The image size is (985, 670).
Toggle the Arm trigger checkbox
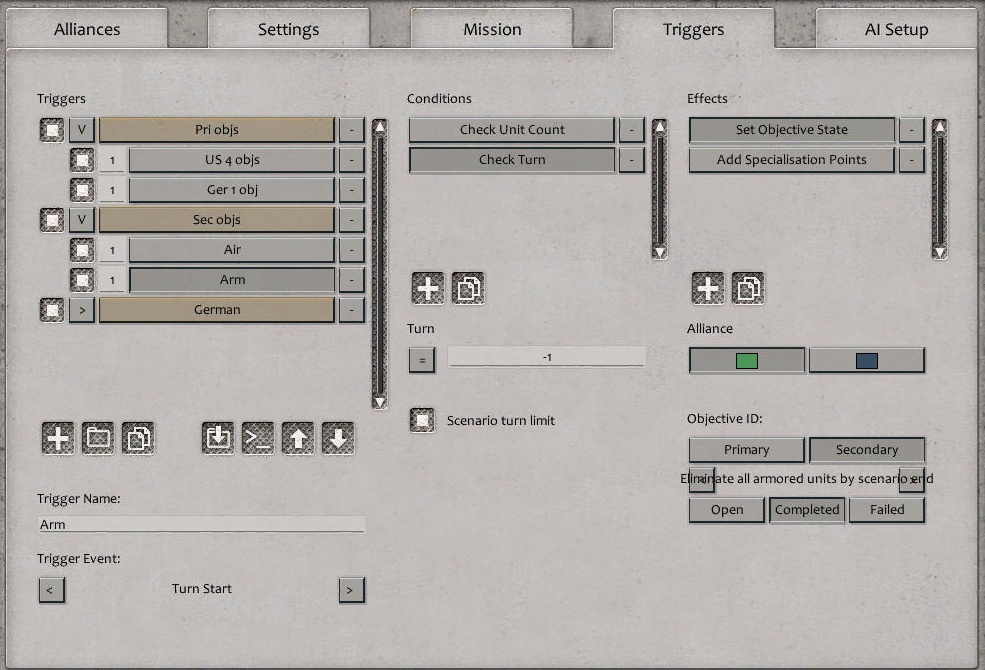click(82, 280)
